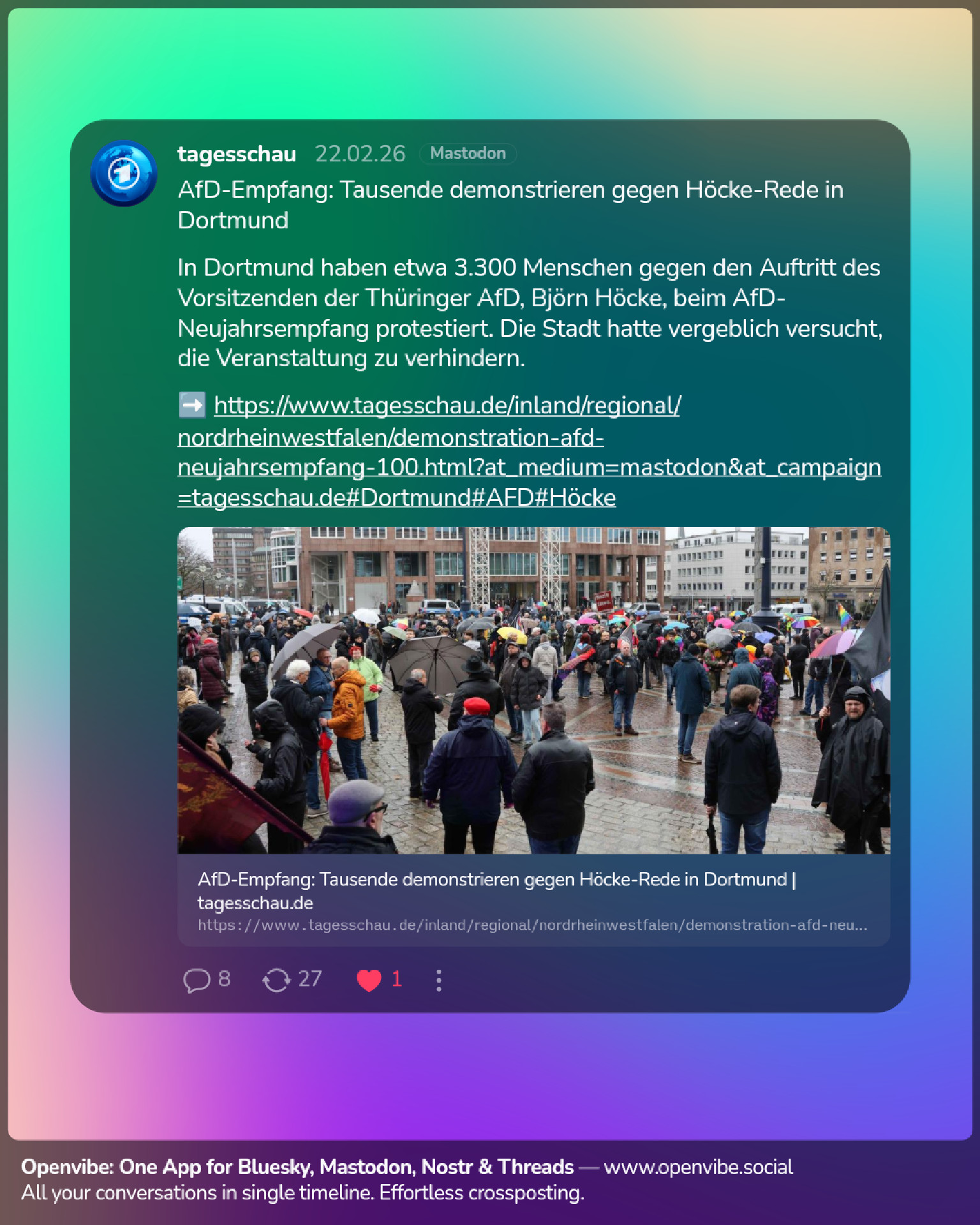Open the tagesschau.de article URL in post text

pyautogui.click(x=529, y=451)
